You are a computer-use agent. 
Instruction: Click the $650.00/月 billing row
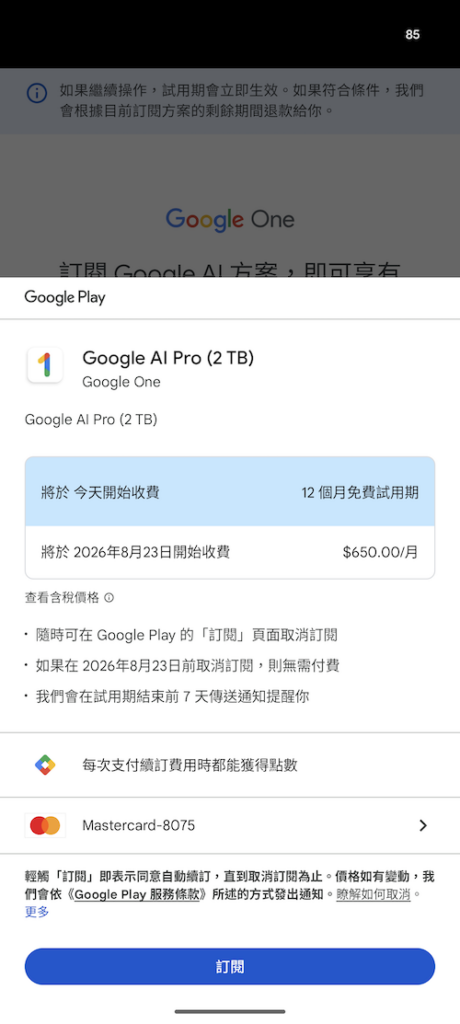click(x=230, y=552)
